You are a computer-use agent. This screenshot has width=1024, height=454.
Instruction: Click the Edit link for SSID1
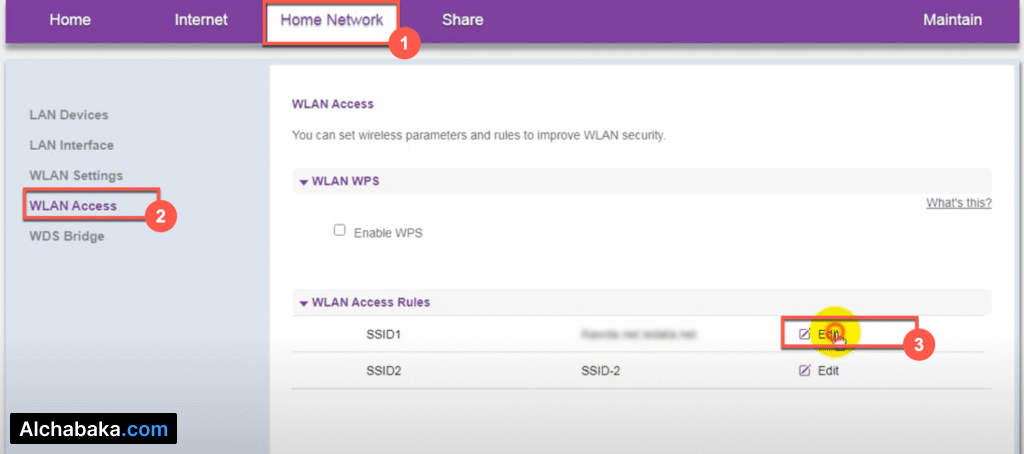tap(828, 334)
